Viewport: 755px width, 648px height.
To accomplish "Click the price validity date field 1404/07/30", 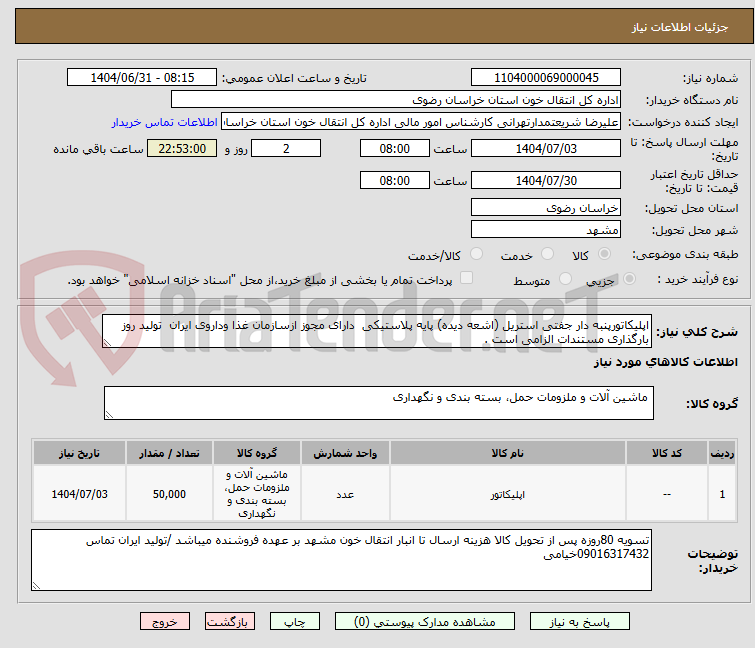I will [x=545, y=181].
